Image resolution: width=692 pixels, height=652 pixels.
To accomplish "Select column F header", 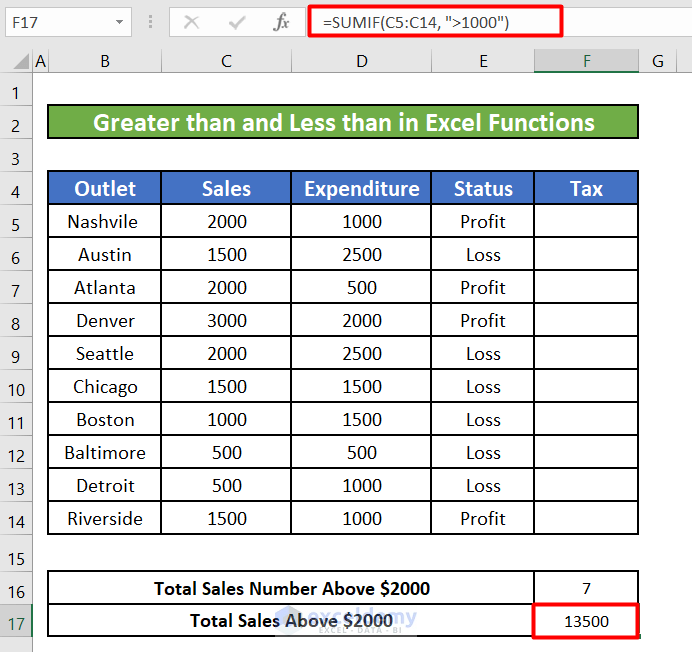I will coord(587,61).
